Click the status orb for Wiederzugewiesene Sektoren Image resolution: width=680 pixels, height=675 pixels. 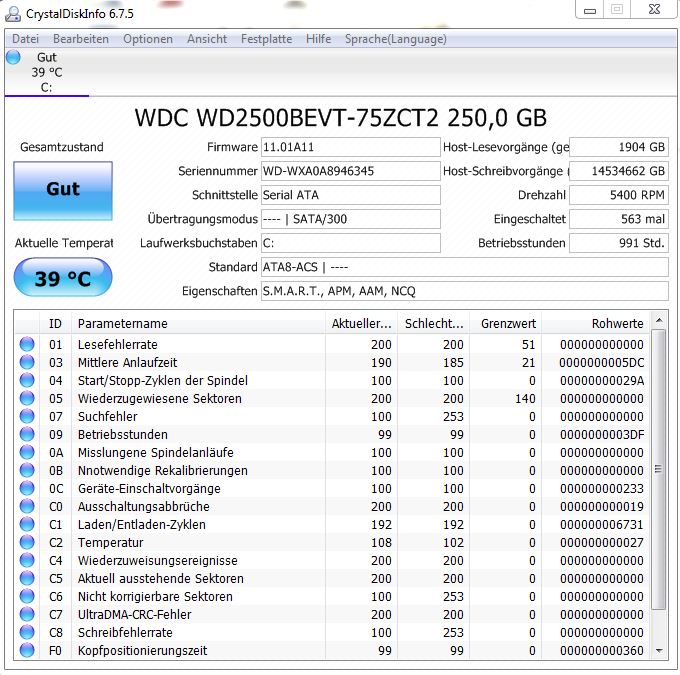[x=27, y=398]
